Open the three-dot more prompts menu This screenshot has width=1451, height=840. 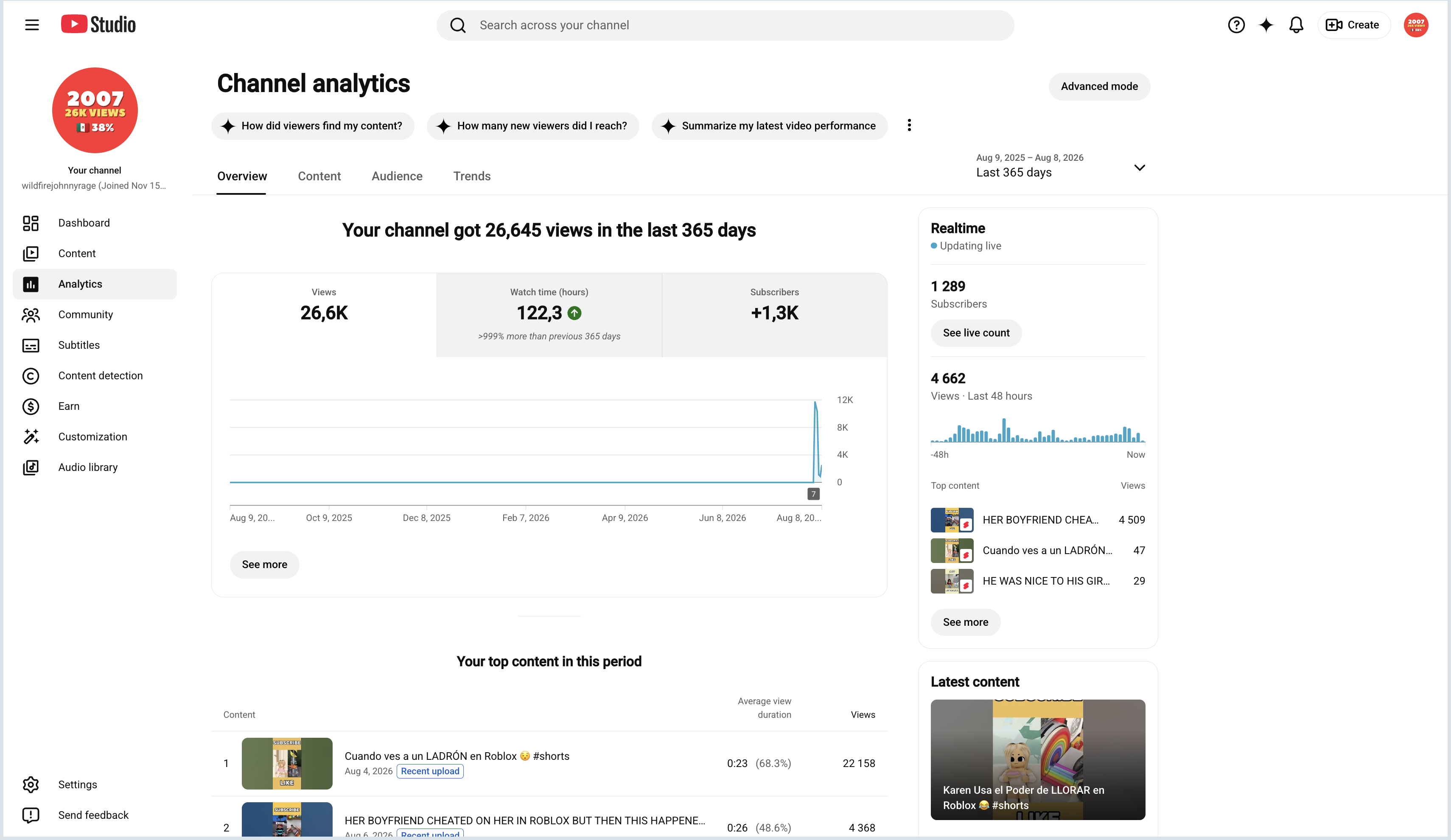click(909, 126)
